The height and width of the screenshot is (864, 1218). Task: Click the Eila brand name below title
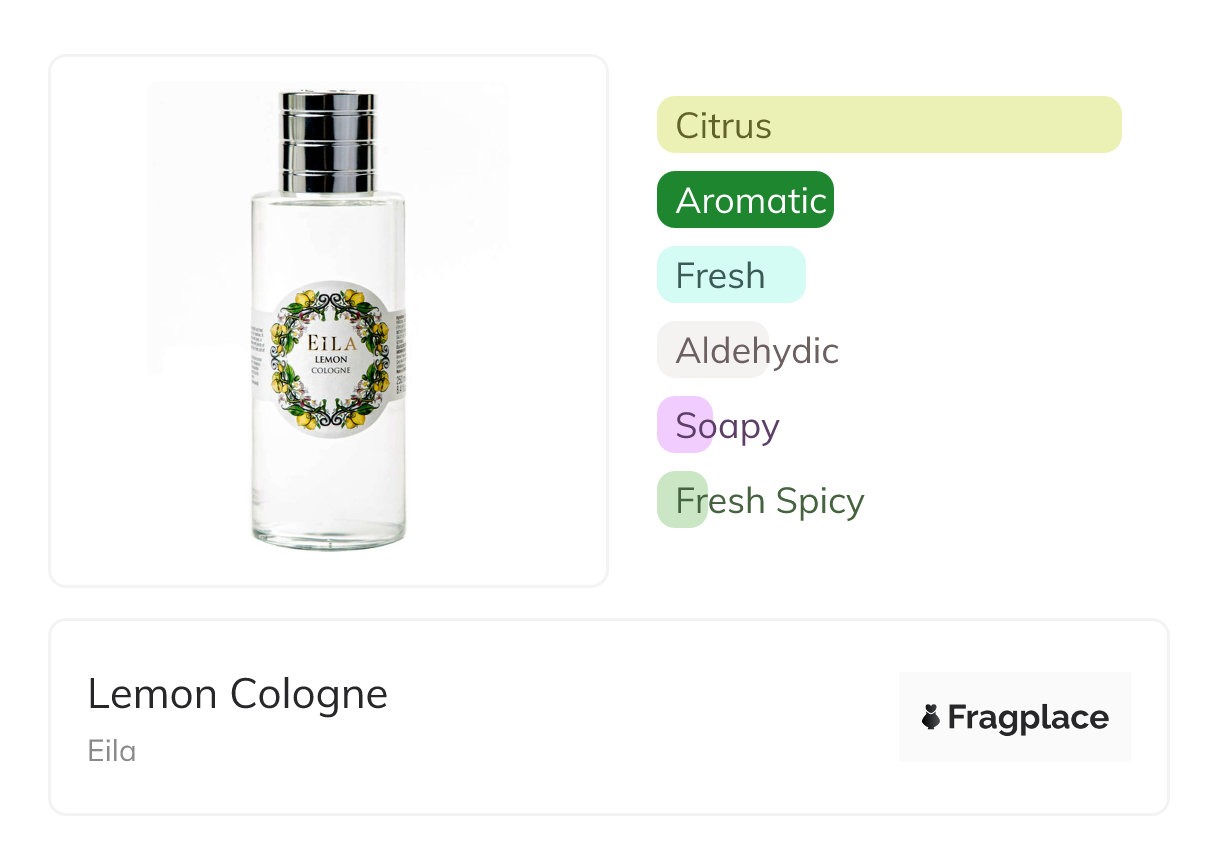click(x=111, y=750)
